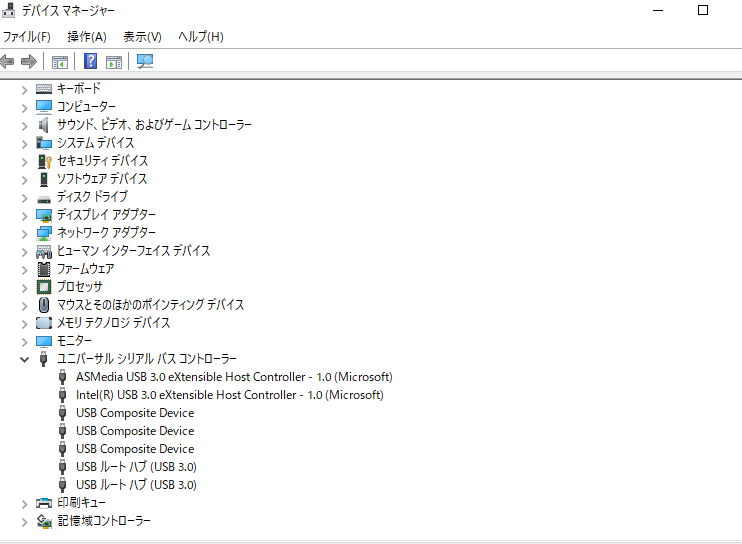The image size is (742, 544).
Task: Click the speaker icon for サウンド category
Action: pyautogui.click(x=44, y=125)
